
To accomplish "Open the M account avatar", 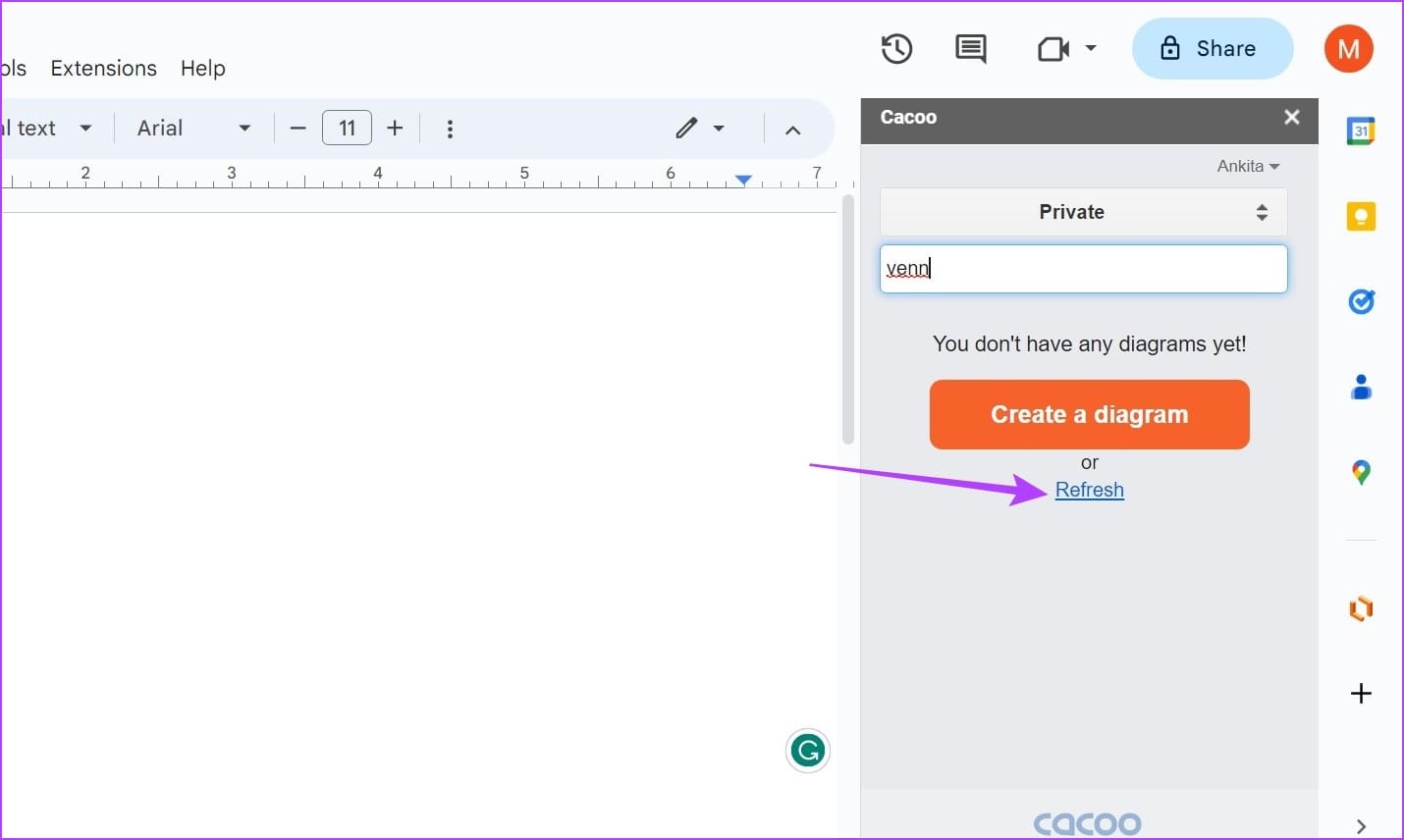I will [x=1348, y=49].
